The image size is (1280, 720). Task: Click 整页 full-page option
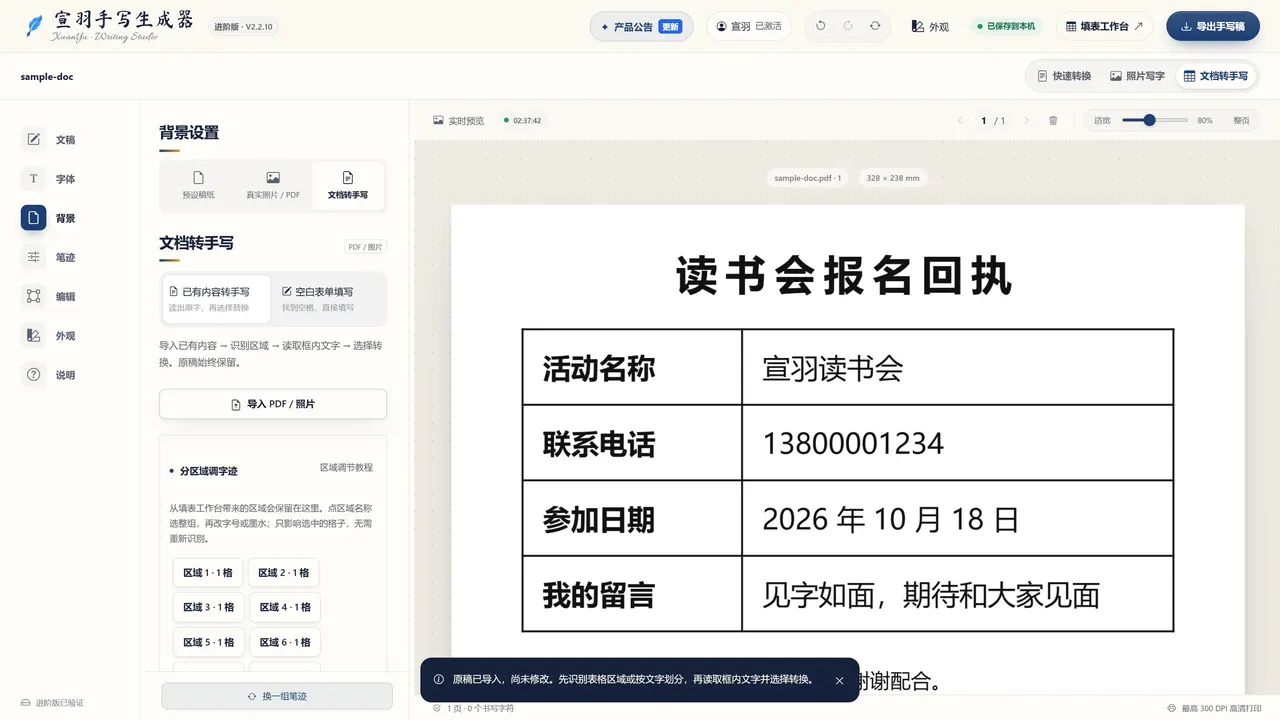point(1241,120)
